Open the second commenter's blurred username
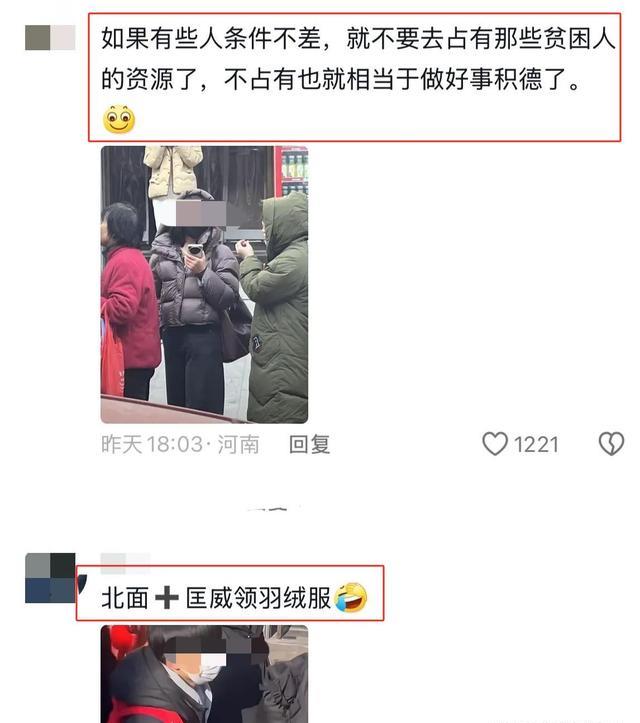The height and width of the screenshot is (723, 640). pyautogui.click(x=125, y=563)
